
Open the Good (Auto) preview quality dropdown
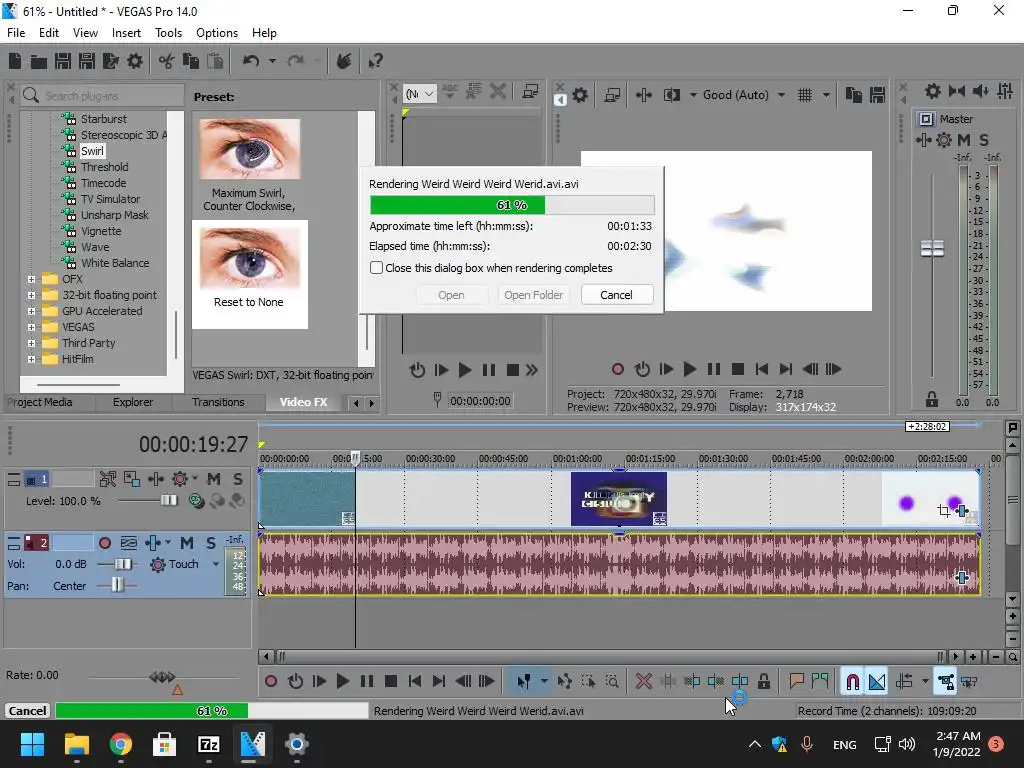pyautogui.click(x=781, y=95)
